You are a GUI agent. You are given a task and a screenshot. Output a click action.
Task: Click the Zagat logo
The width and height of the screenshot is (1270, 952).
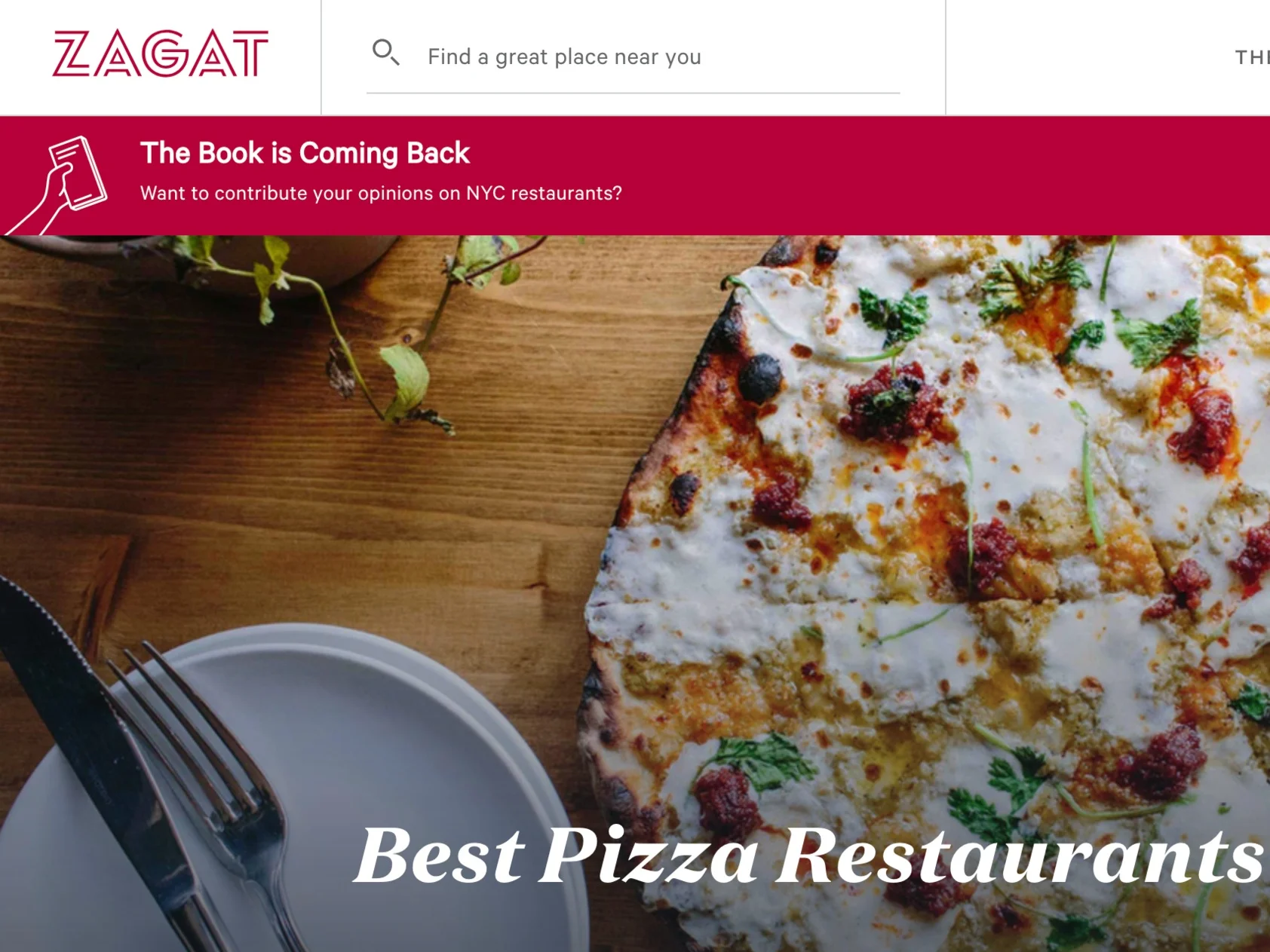click(x=161, y=54)
